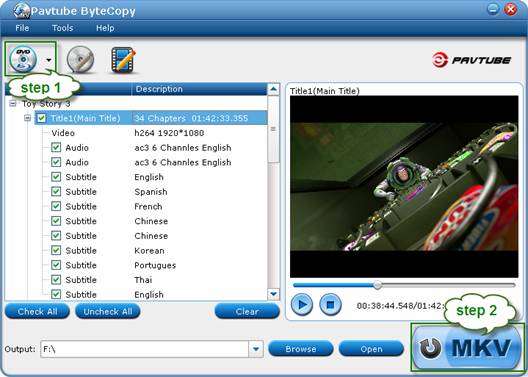Expand the Output path dropdown arrow
This screenshot has width=528, height=377.
(x=256, y=349)
